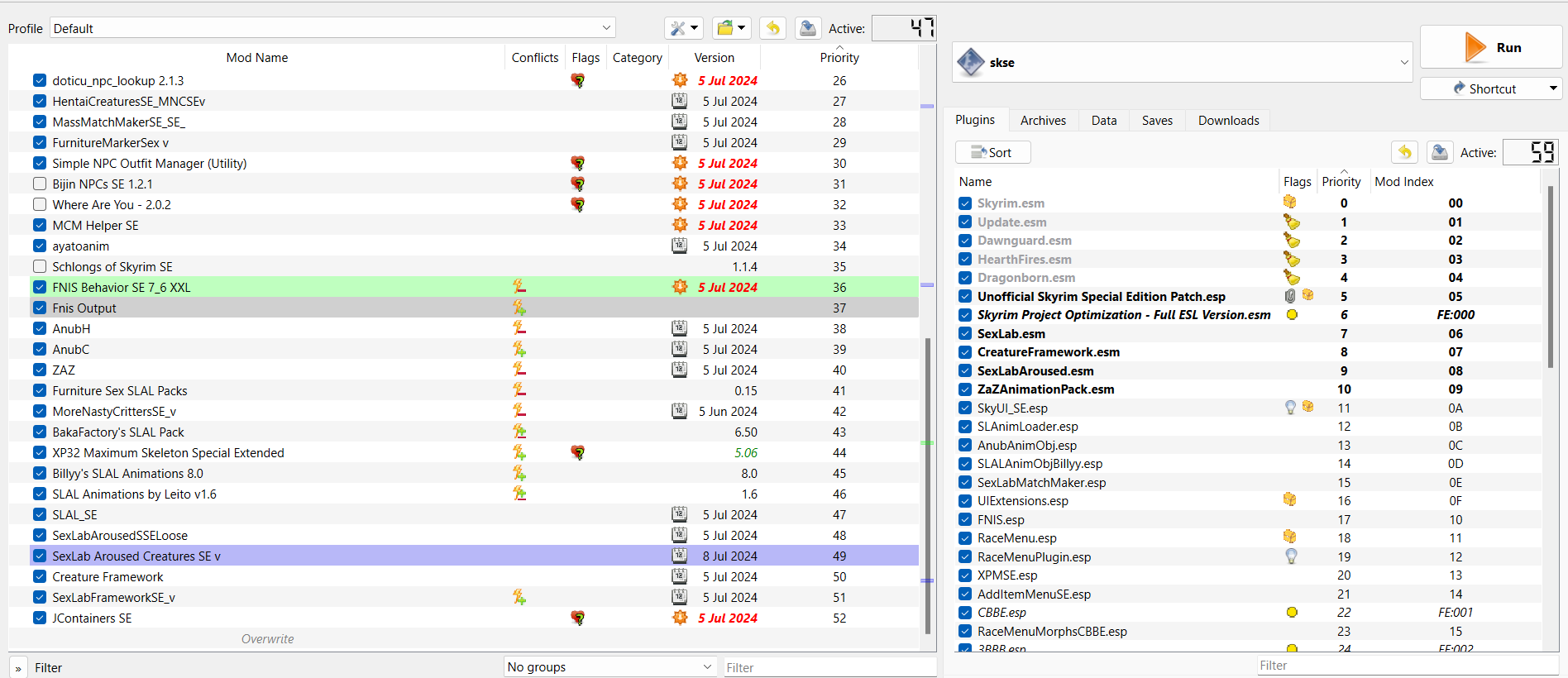The width and height of the screenshot is (1568, 678).
Task: Click the yellow dot flag on CBBE.esp
Action: (1292, 612)
